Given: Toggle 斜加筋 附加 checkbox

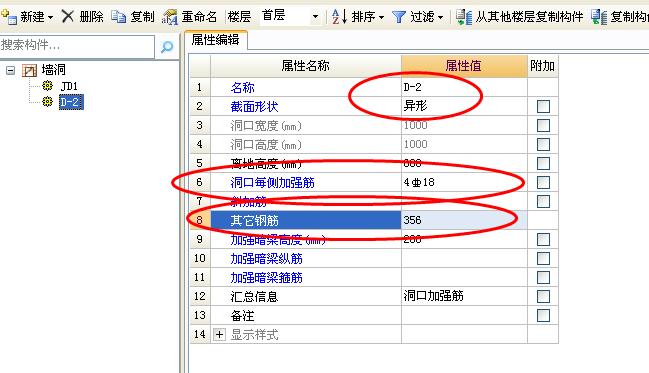Looking at the screenshot, I should point(543,202).
